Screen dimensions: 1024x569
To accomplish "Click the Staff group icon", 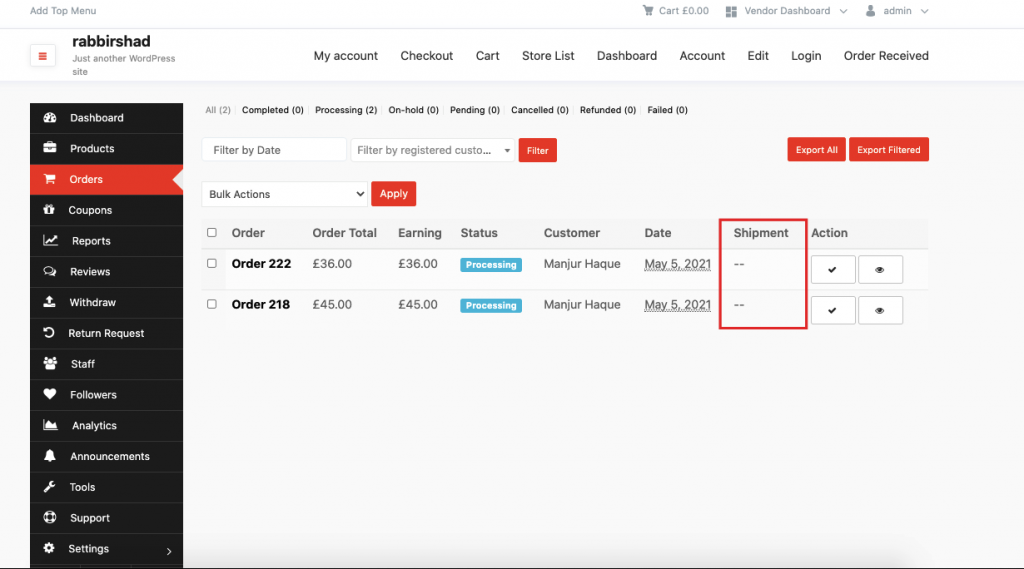I will tap(50, 363).
